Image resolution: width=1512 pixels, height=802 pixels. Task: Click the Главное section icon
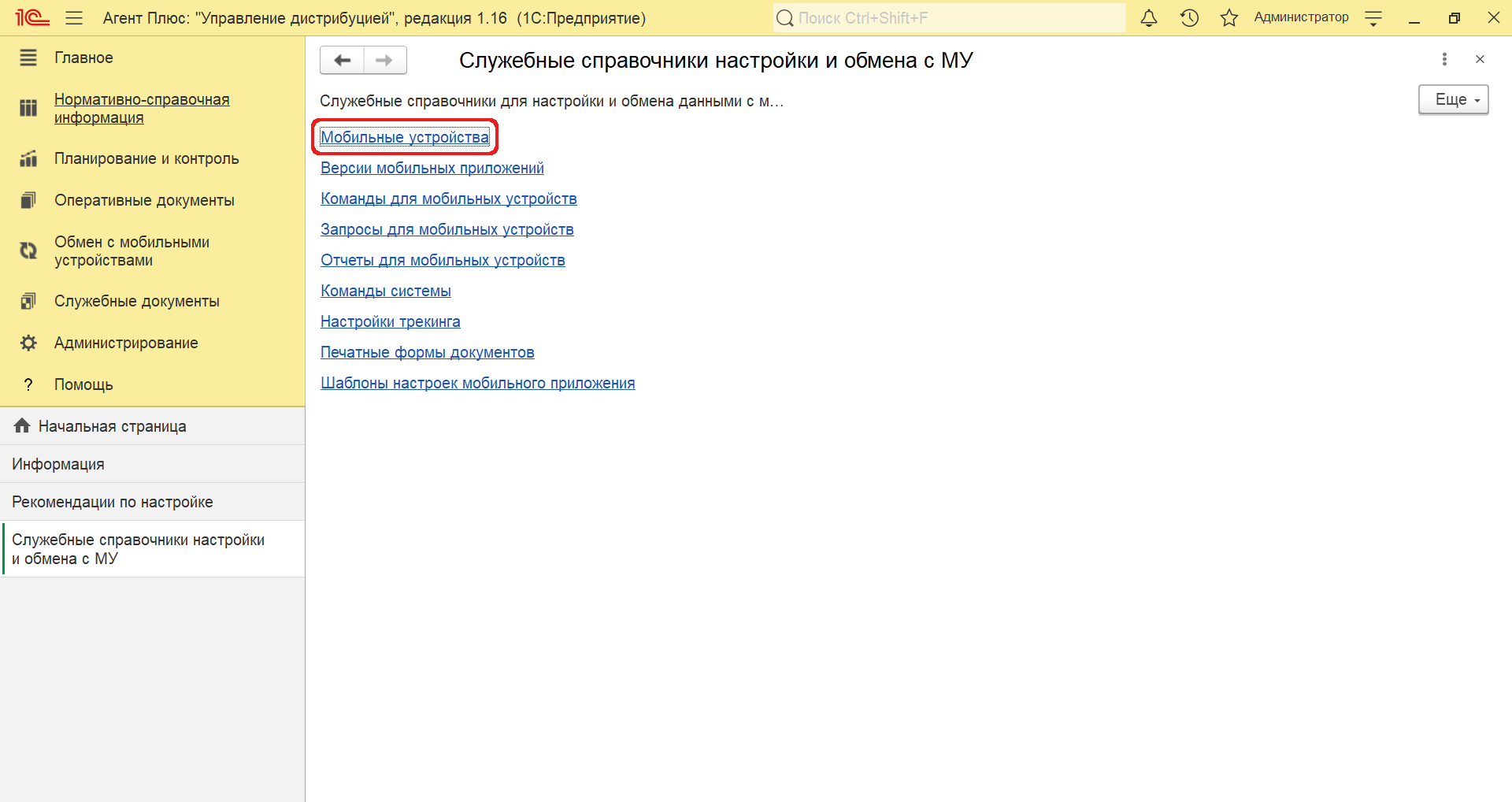pos(28,58)
